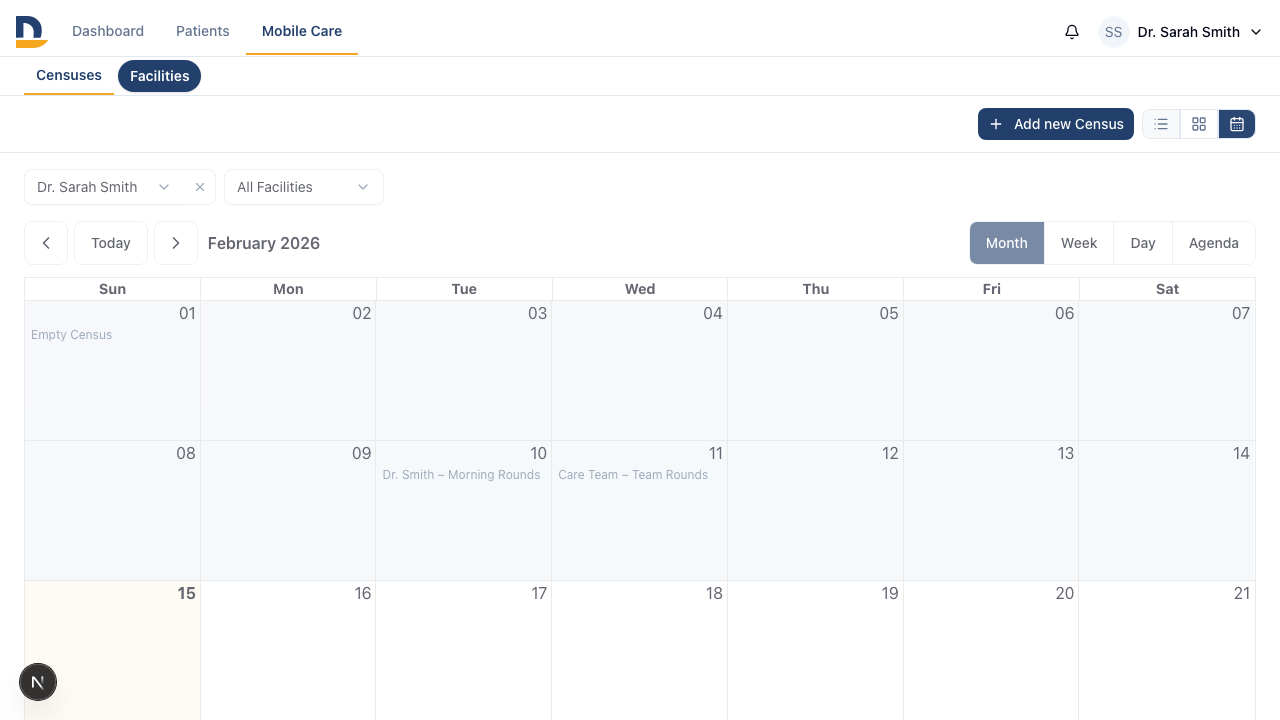
Task: Switch calendar to Month view
Action: [x=1007, y=243]
